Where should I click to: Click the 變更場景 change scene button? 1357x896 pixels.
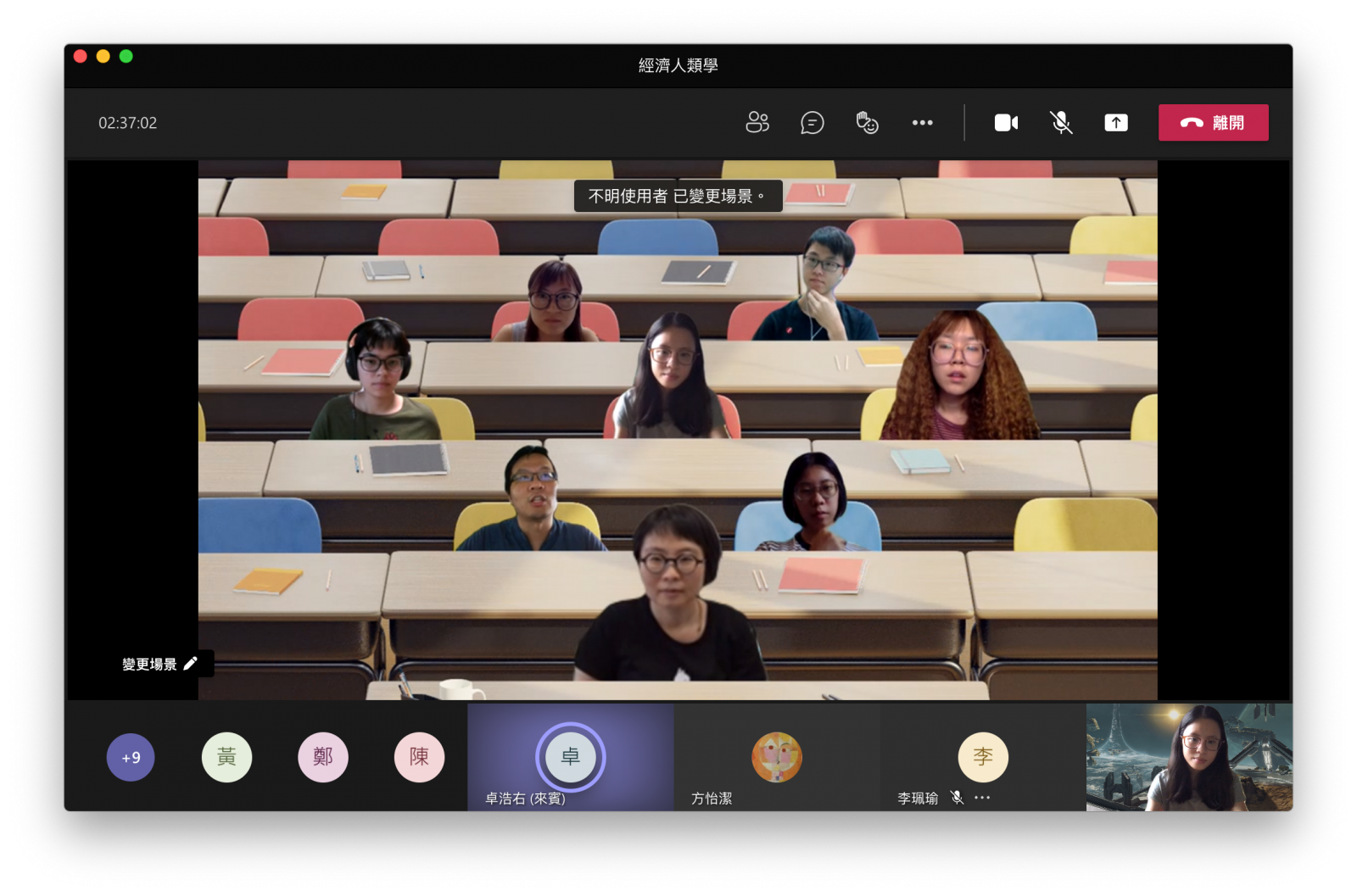click(159, 664)
